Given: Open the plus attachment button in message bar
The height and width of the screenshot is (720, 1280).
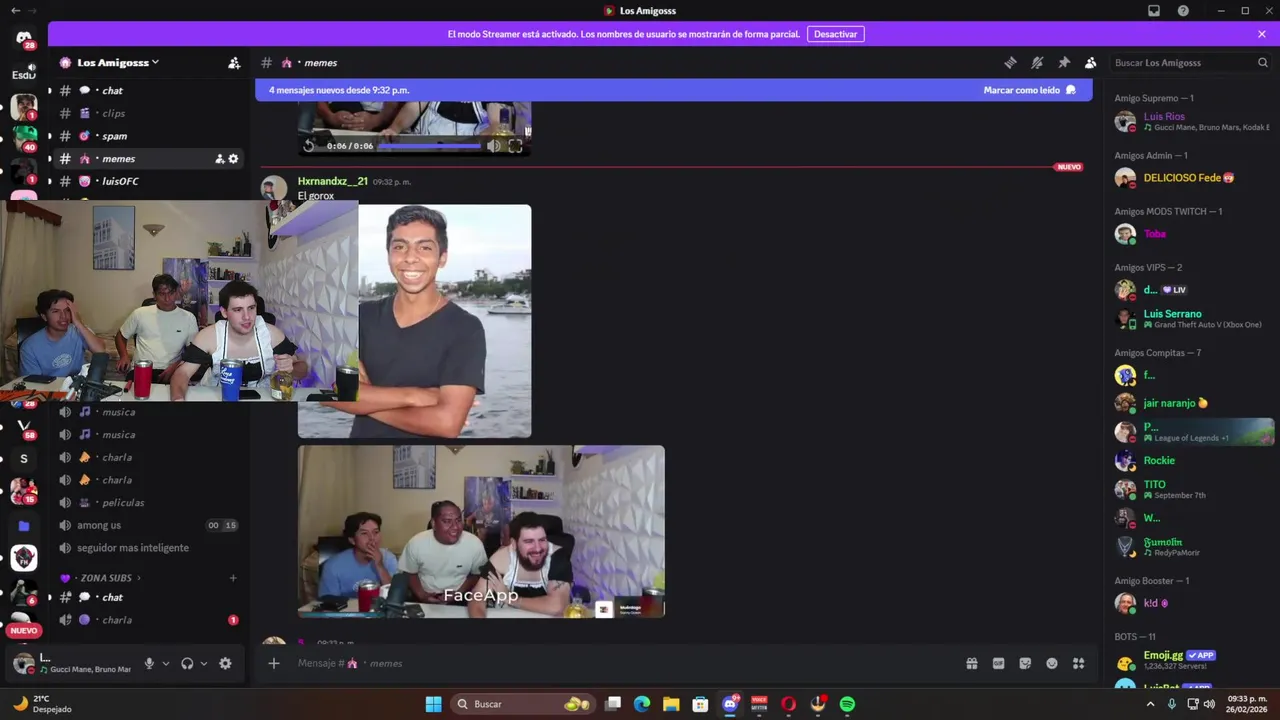Looking at the screenshot, I should click(274, 663).
